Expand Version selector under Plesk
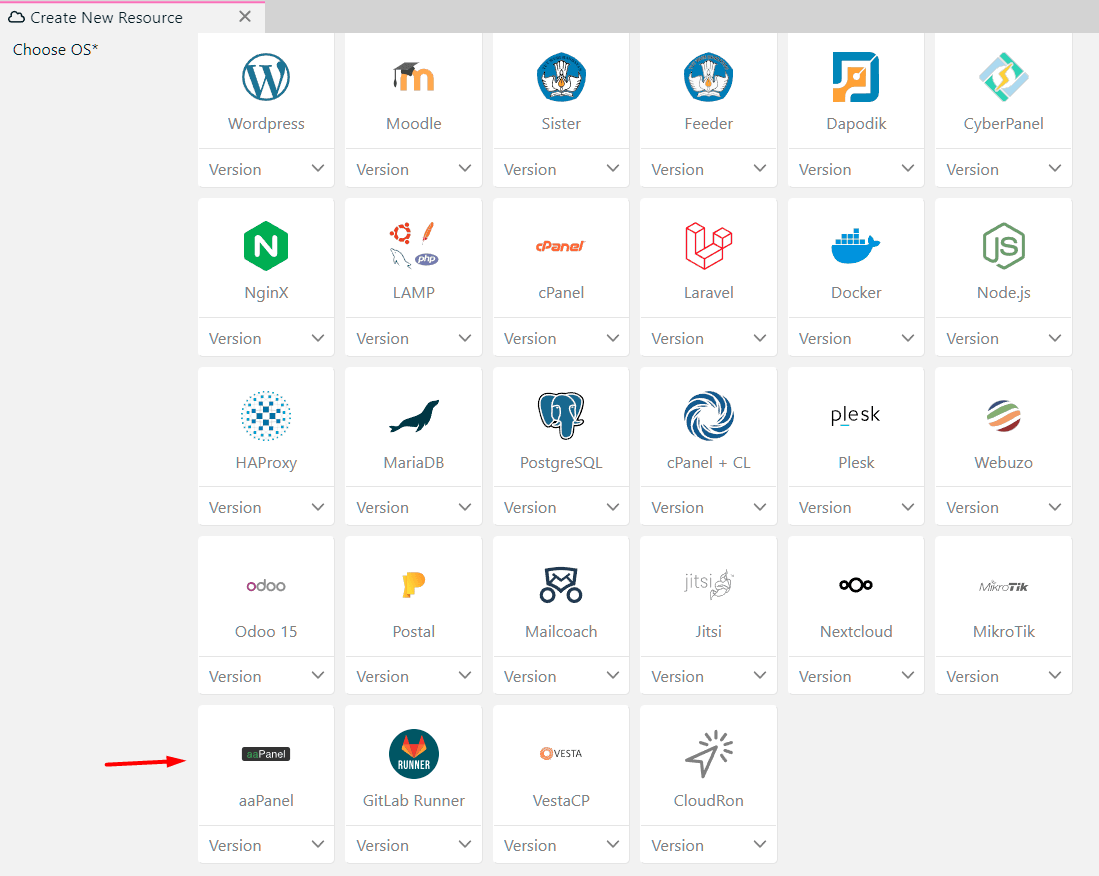The height and width of the screenshot is (876, 1099). 856,507
